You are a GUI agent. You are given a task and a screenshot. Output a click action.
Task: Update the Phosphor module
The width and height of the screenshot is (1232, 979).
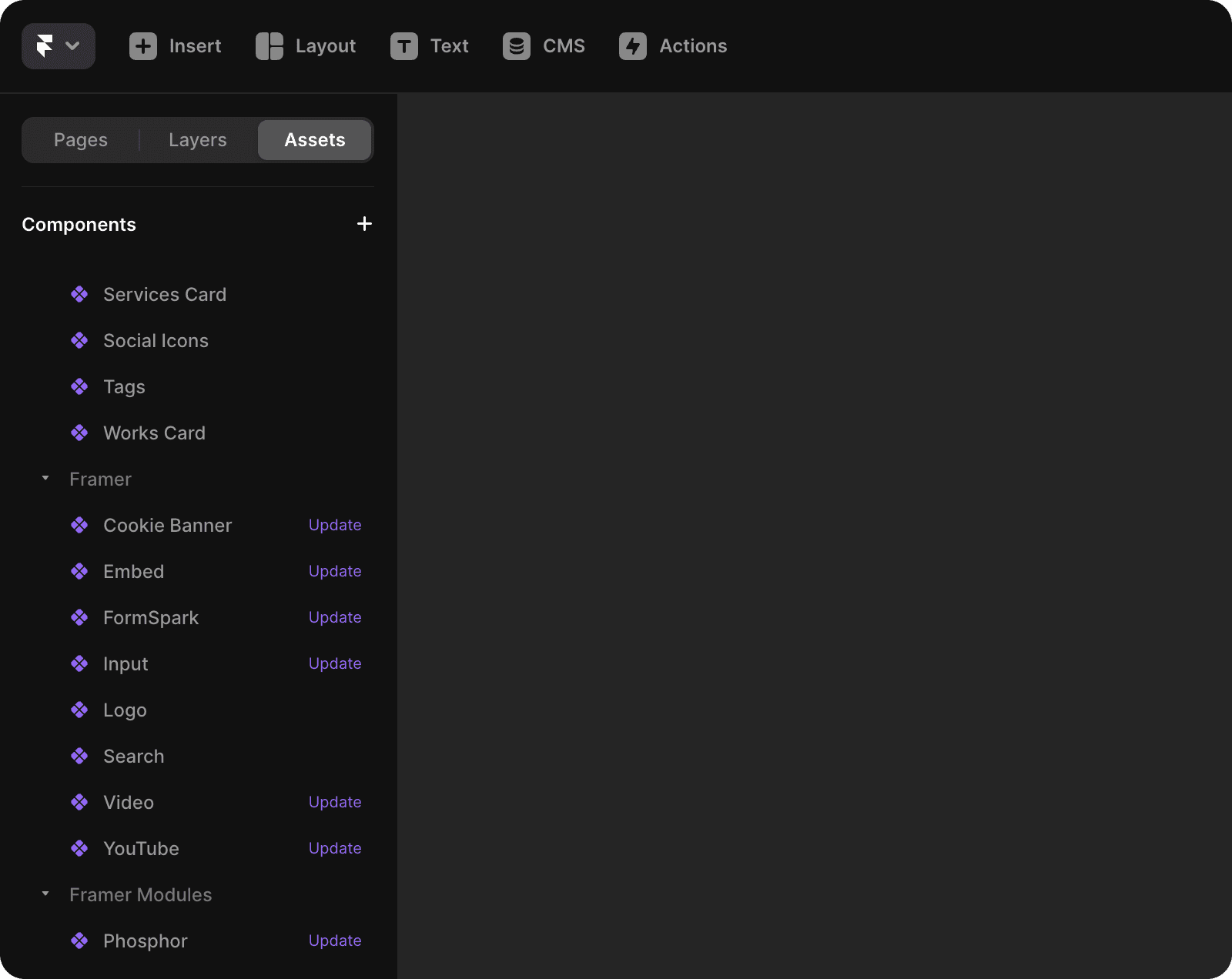coord(335,941)
